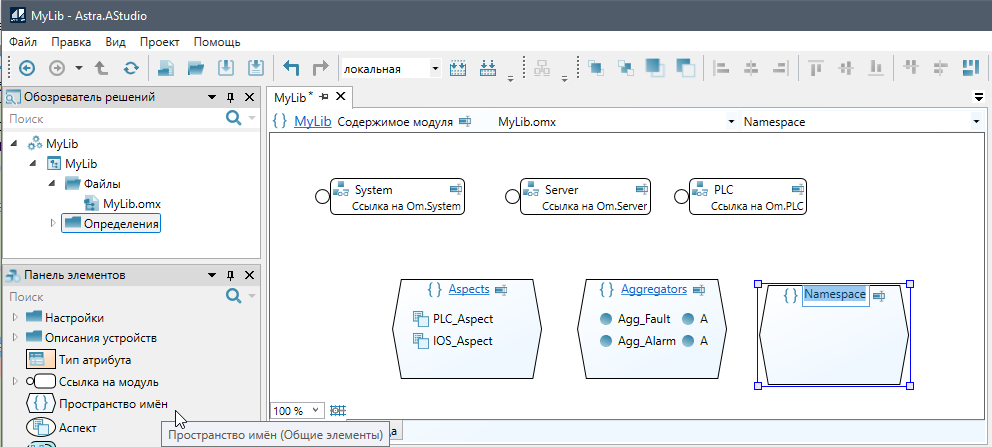Open the Проект menu
This screenshot has width=992, height=447.
(x=159, y=42)
